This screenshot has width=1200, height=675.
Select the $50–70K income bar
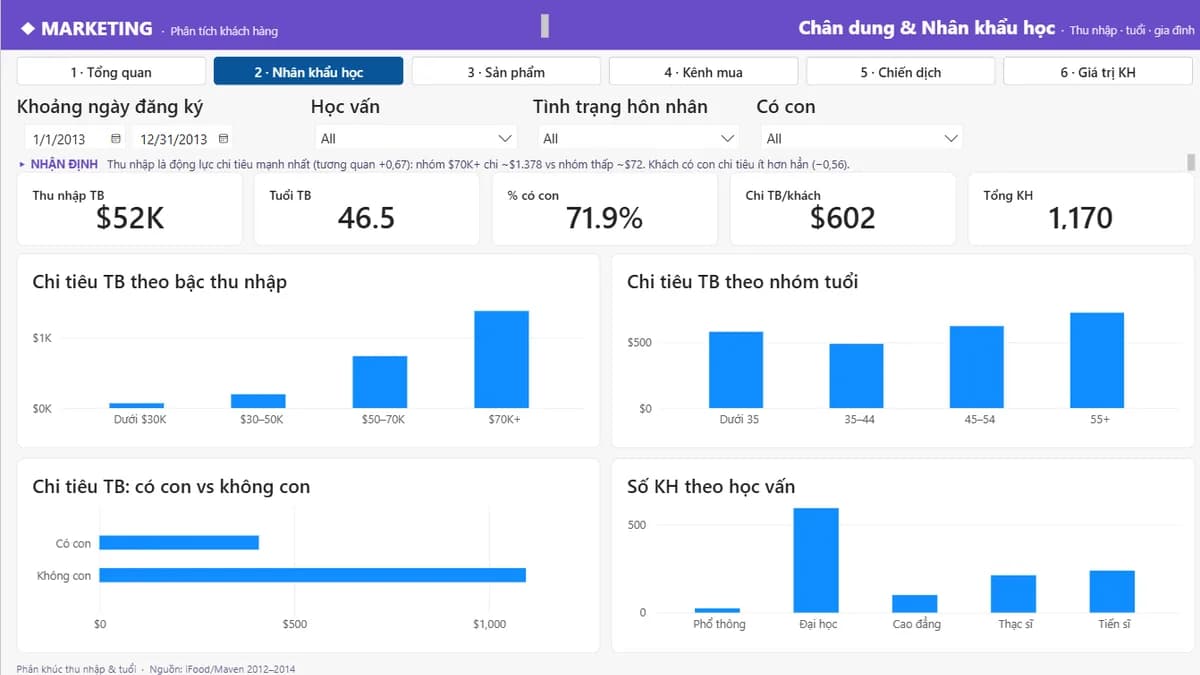[x=380, y=382]
